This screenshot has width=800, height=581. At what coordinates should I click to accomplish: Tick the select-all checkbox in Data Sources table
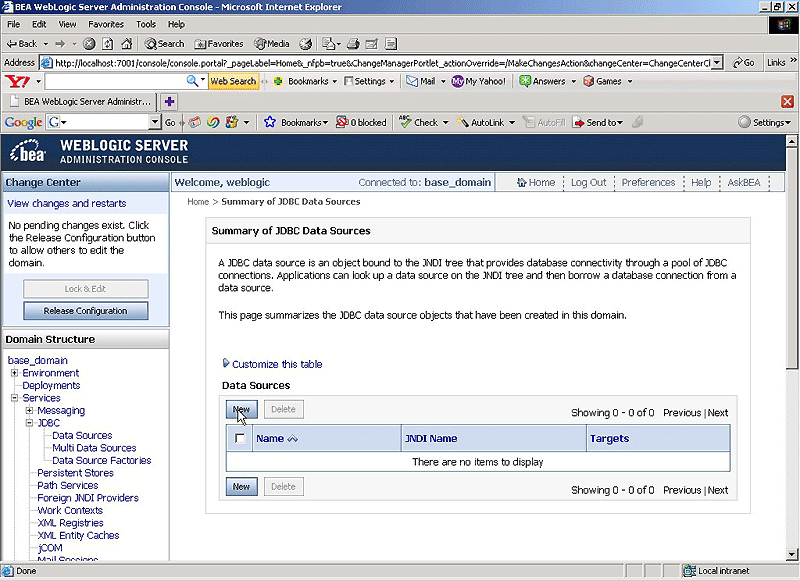point(239,438)
